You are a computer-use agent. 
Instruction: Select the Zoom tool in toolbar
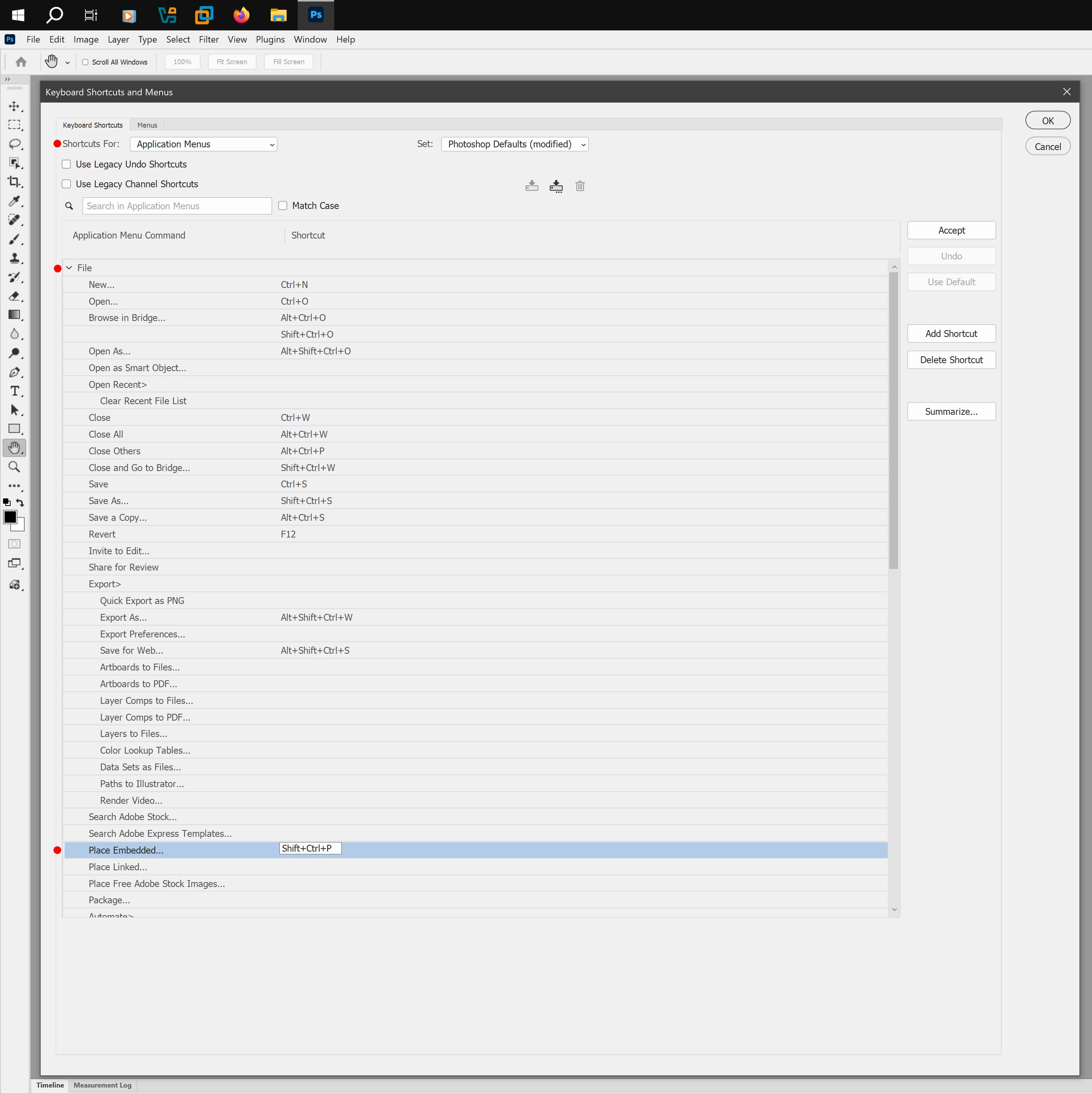click(x=14, y=467)
